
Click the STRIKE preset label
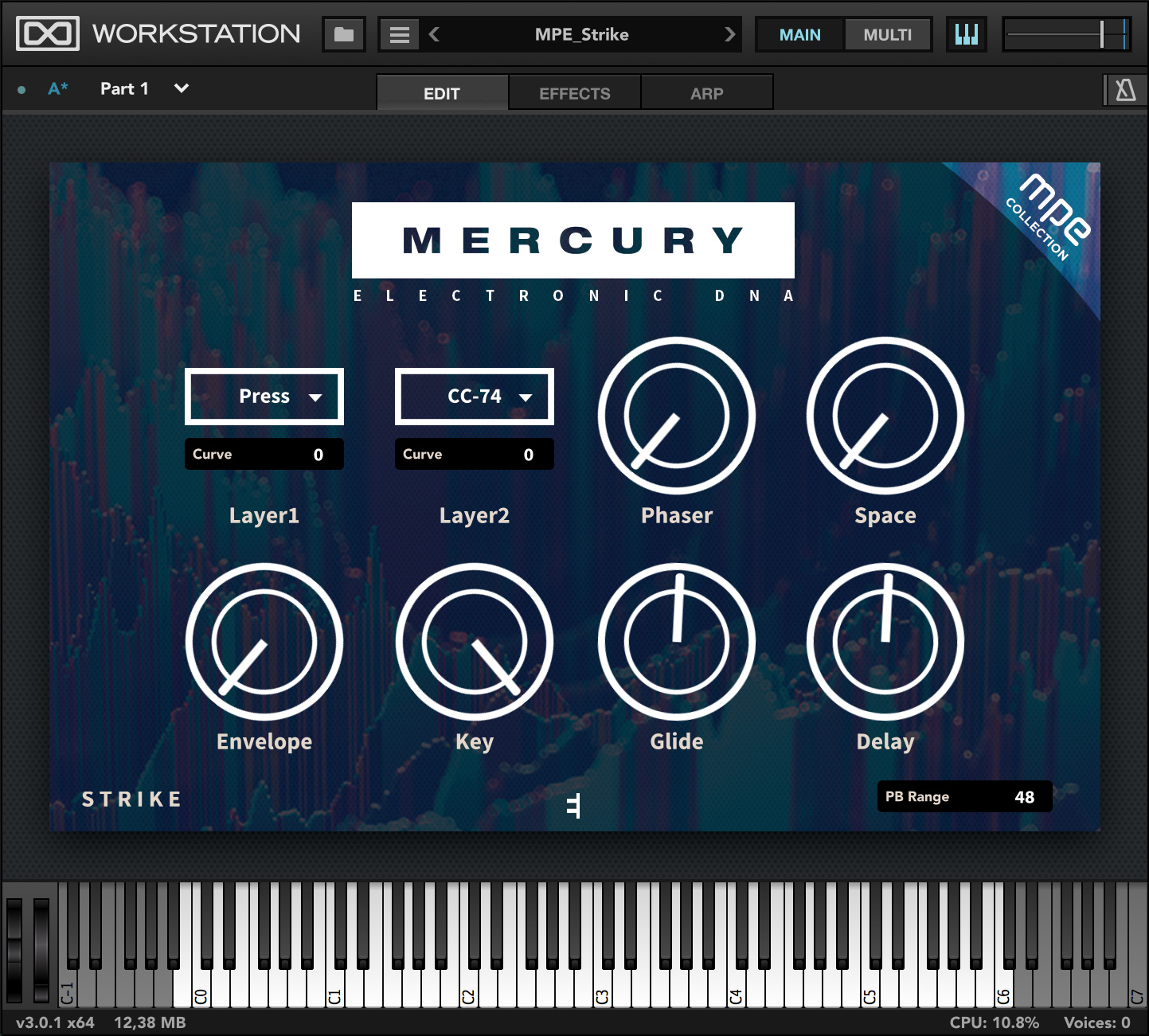(132, 799)
